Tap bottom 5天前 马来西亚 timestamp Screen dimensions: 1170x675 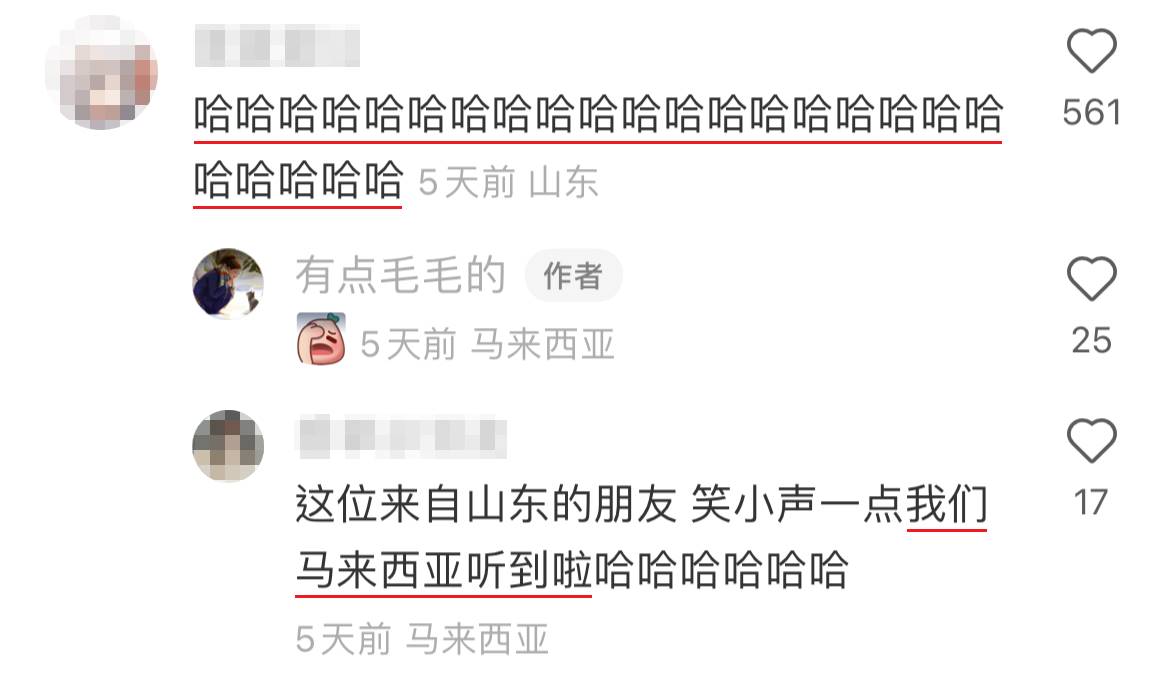pyautogui.click(x=422, y=639)
